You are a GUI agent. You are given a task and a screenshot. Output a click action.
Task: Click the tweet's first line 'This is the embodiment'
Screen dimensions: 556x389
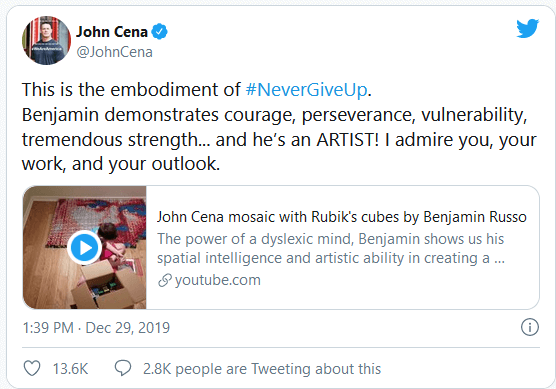click(196, 89)
